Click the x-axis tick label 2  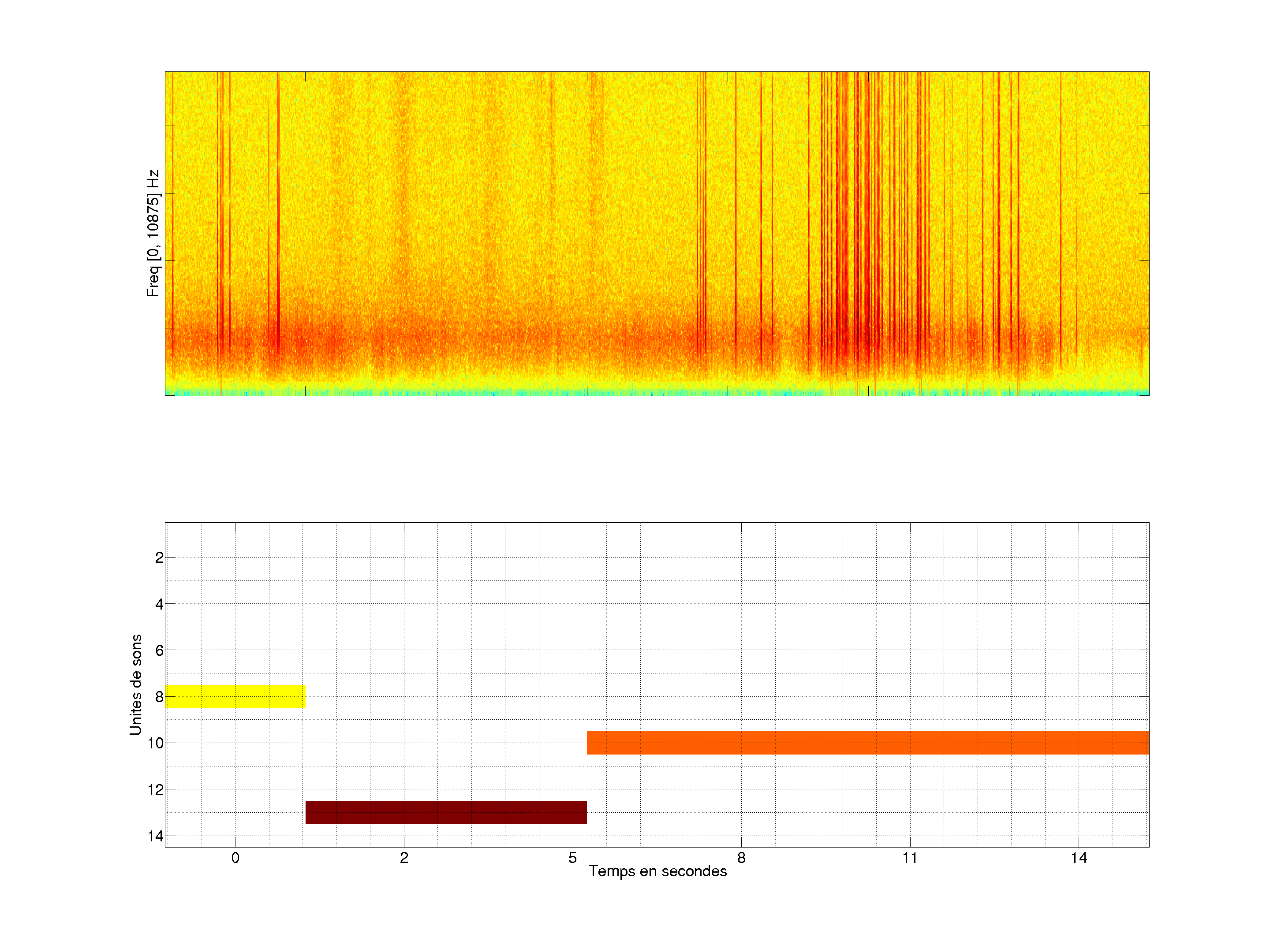pos(403,858)
